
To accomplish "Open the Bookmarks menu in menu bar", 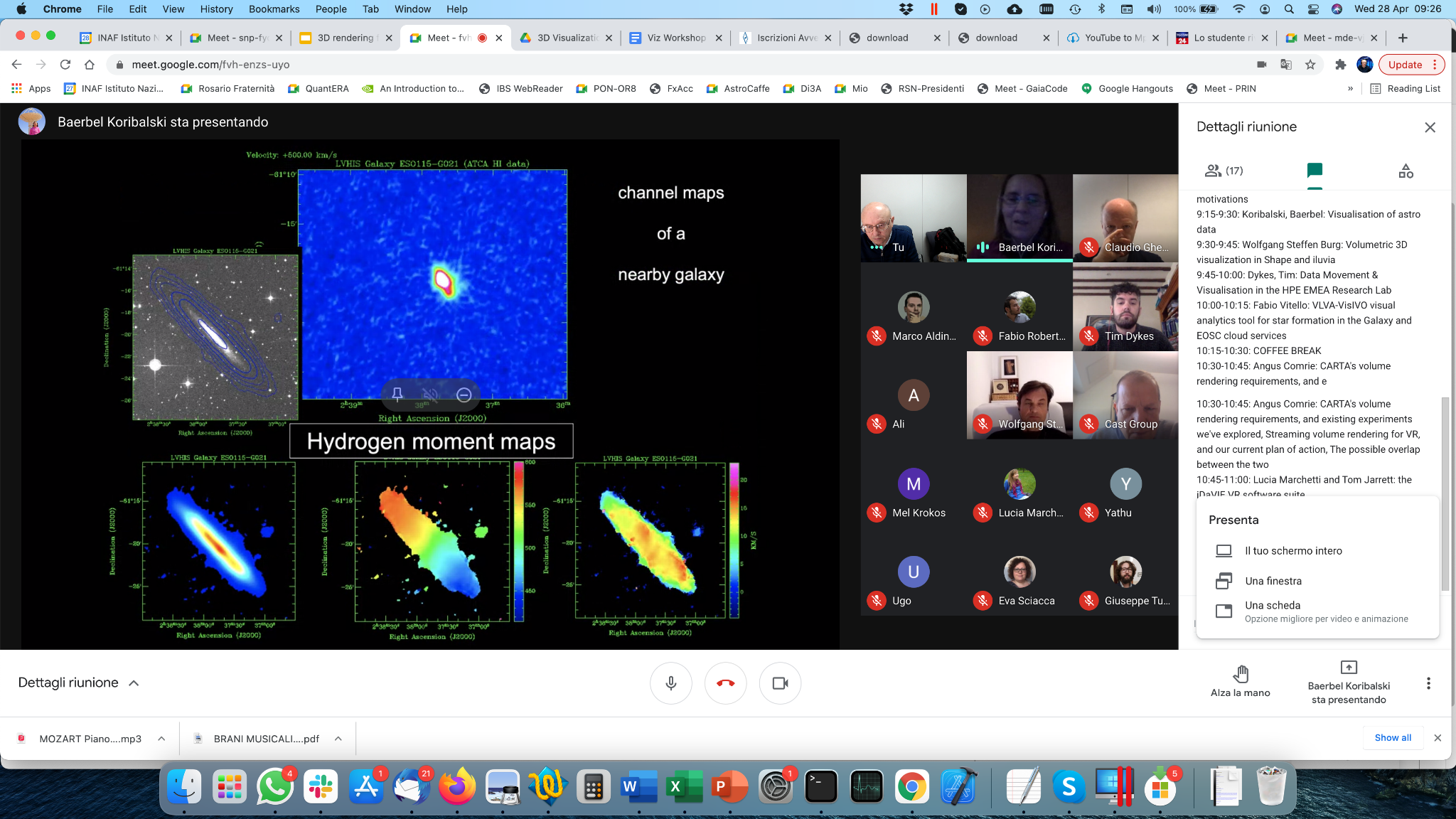I will 274,9.
